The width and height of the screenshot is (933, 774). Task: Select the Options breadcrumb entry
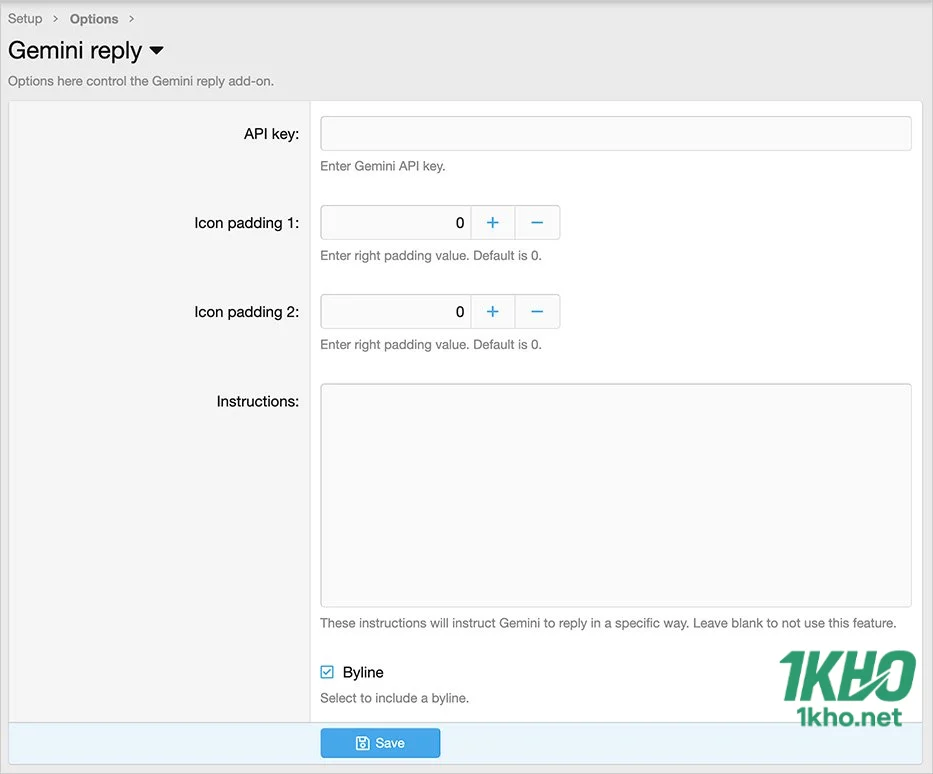pos(93,18)
